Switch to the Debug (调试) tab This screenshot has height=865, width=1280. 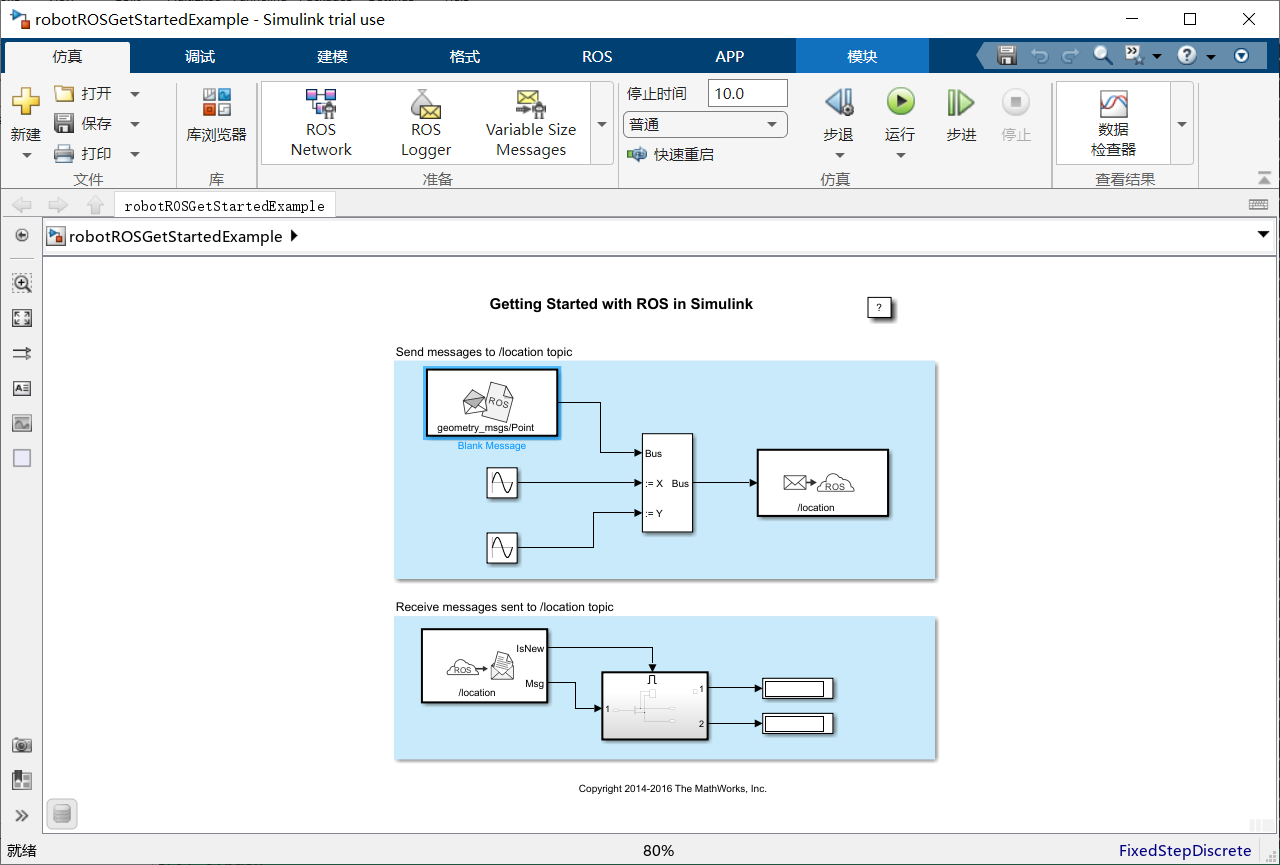click(x=200, y=57)
